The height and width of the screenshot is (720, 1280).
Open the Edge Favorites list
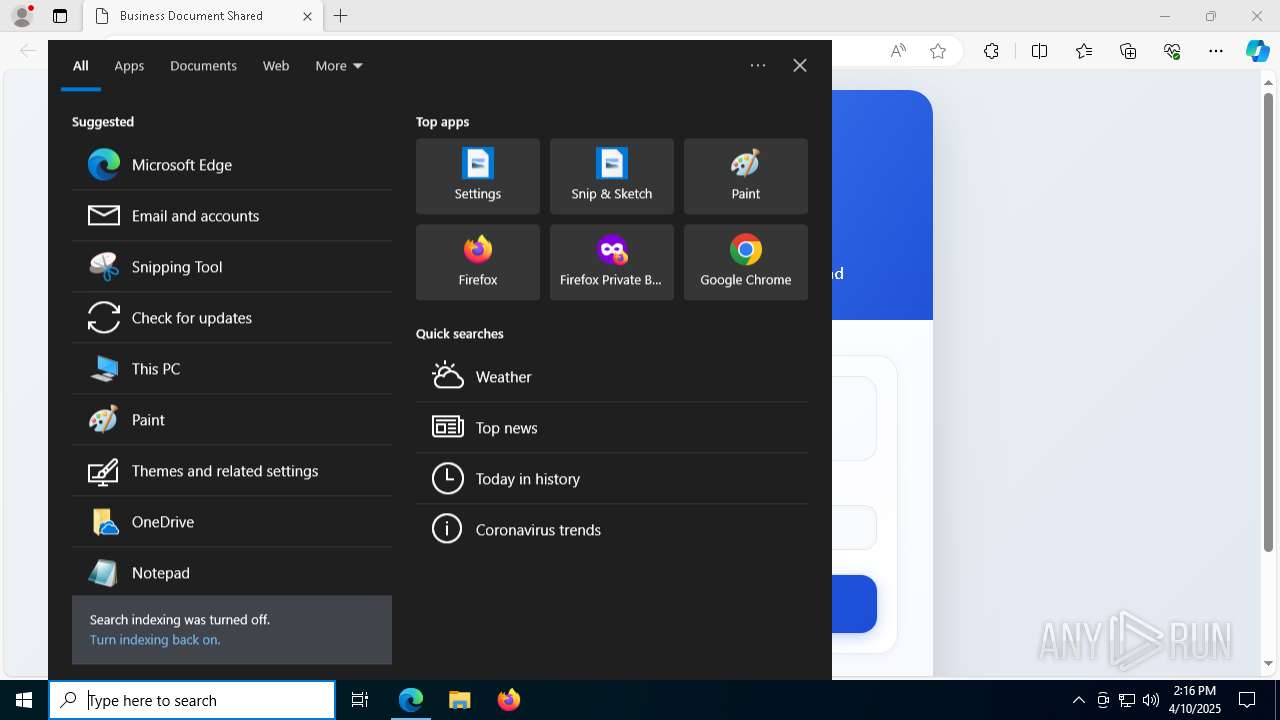(1084, 51)
